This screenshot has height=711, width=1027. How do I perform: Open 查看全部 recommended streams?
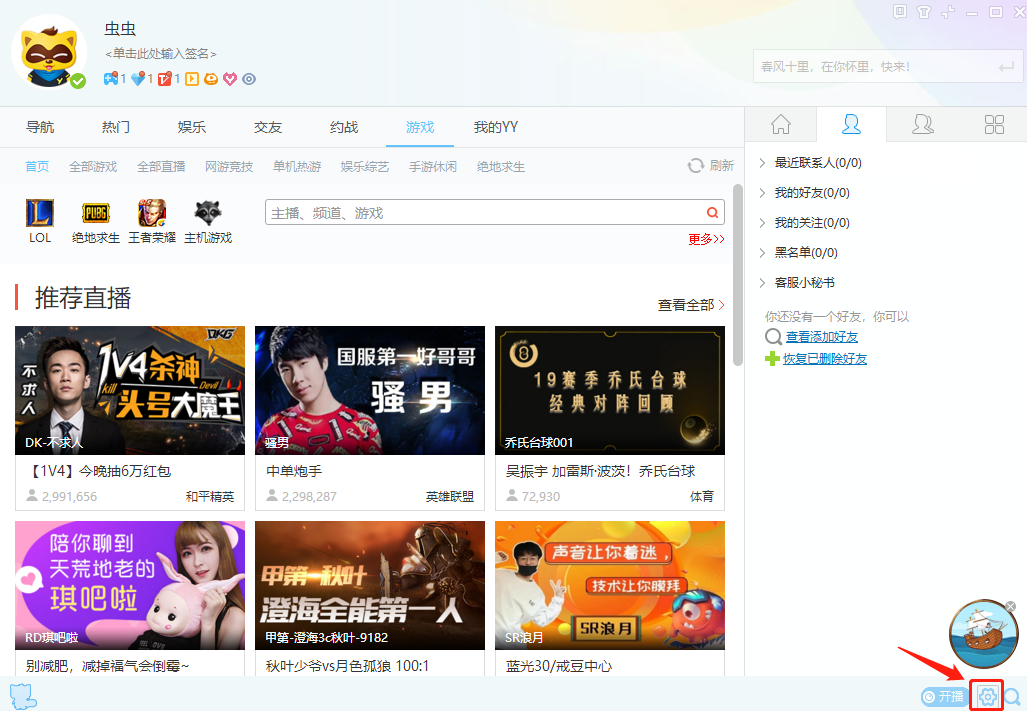(x=691, y=304)
